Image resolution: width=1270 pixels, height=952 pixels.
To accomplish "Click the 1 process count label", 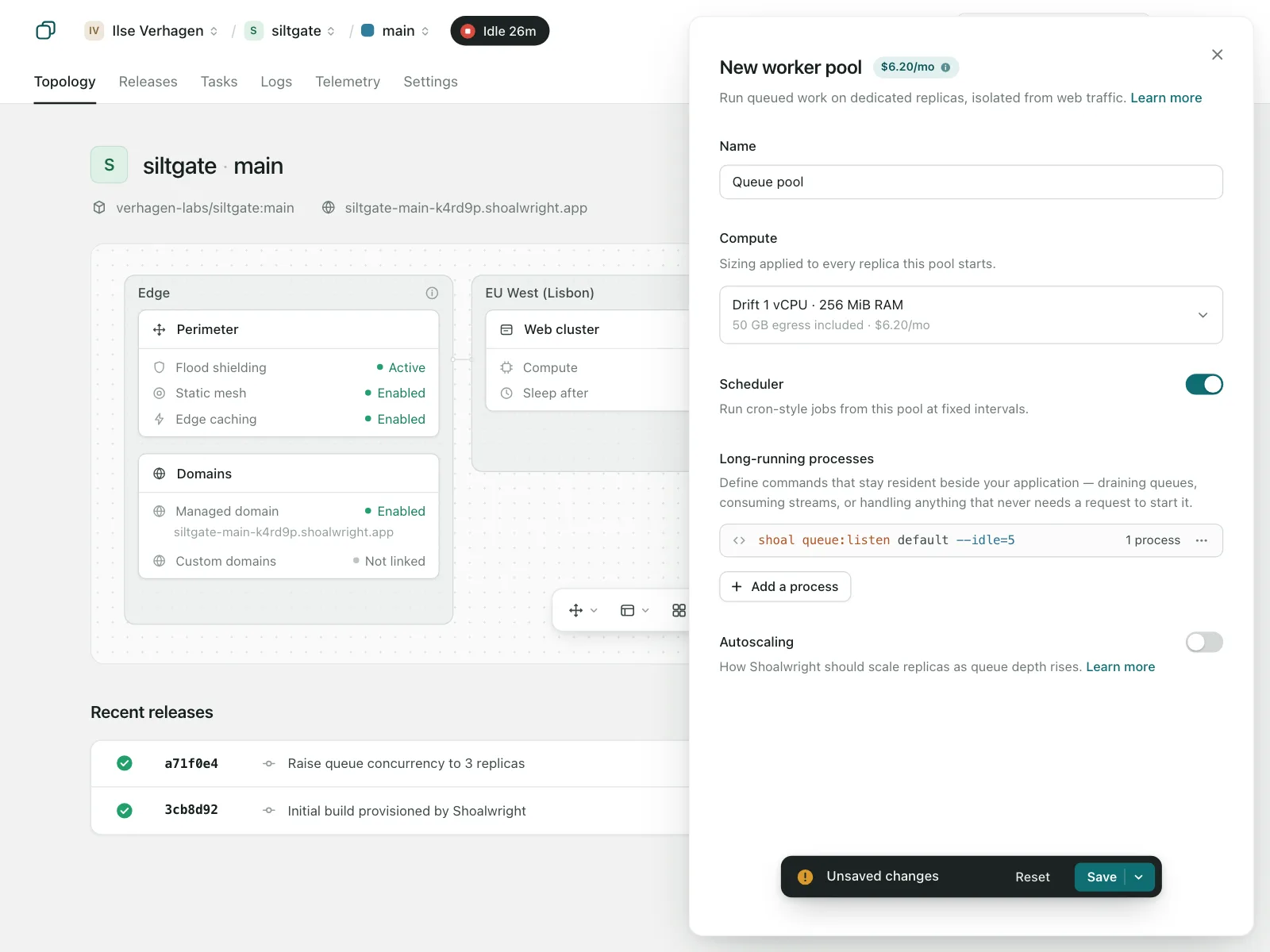I will 1153,540.
